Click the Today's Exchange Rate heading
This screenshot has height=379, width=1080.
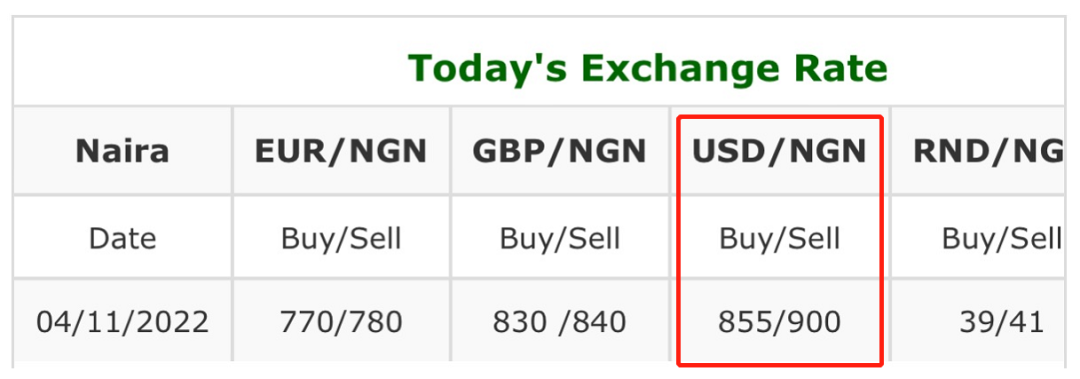[x=647, y=68]
